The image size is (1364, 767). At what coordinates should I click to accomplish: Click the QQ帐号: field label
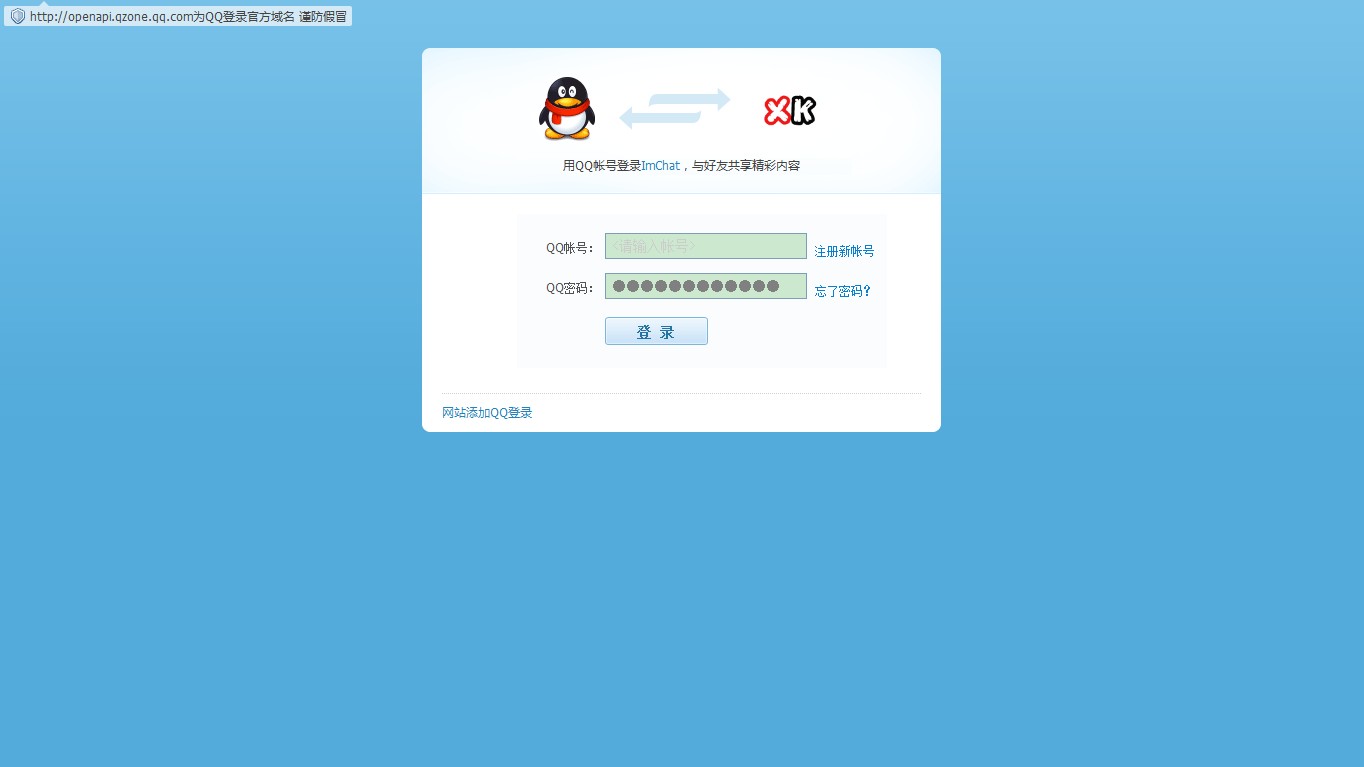pyautogui.click(x=569, y=248)
